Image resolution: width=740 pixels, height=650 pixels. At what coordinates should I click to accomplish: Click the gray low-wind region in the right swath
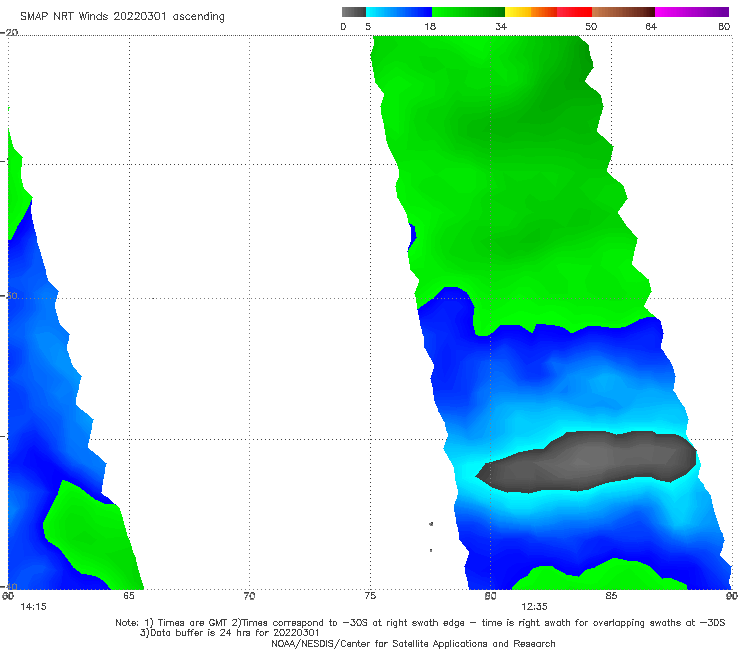pyautogui.click(x=588, y=461)
